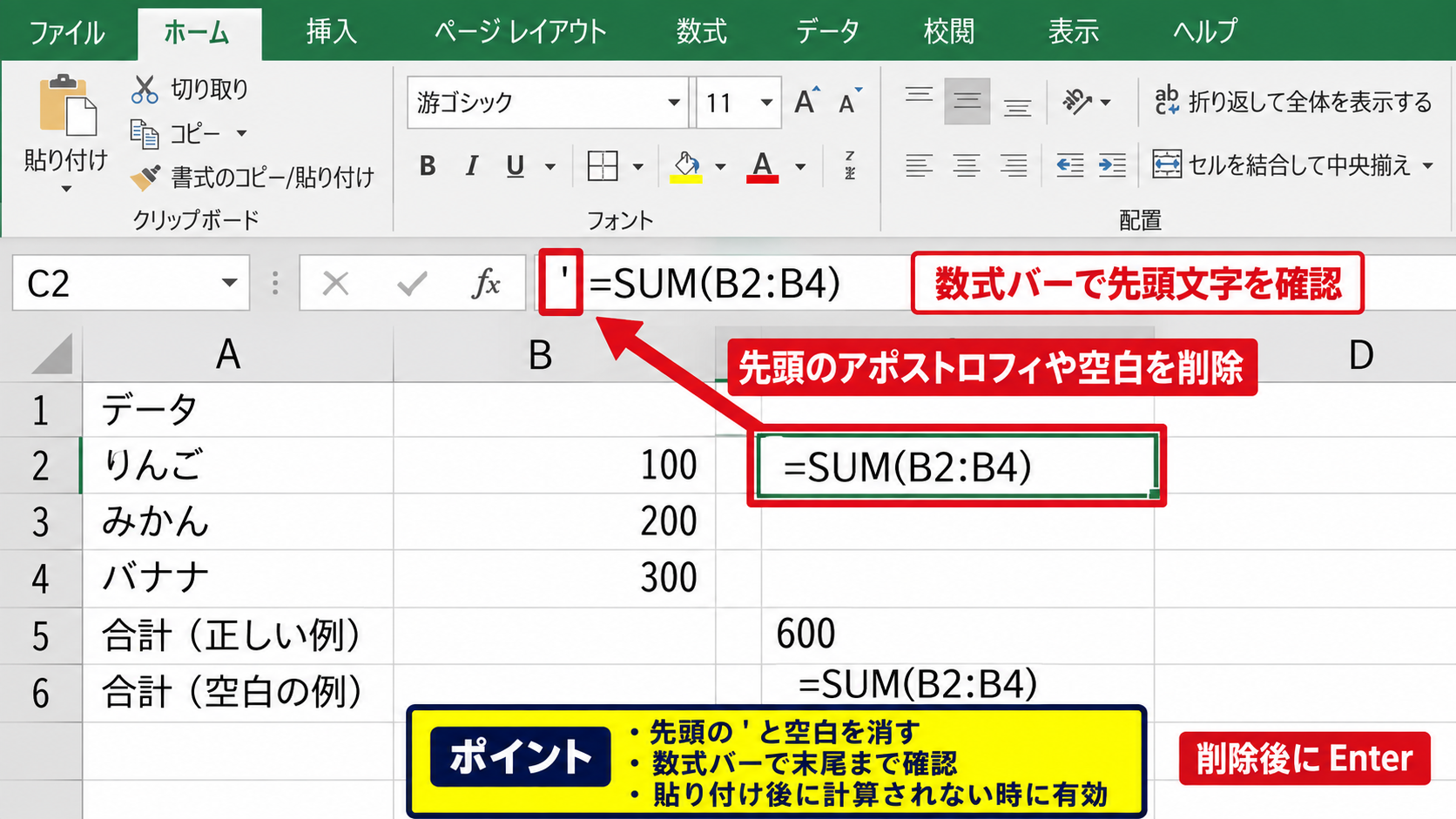Image resolution: width=1456 pixels, height=819 pixels.
Task: Switch to the ページ レイアウト tab
Action: pos(521,32)
